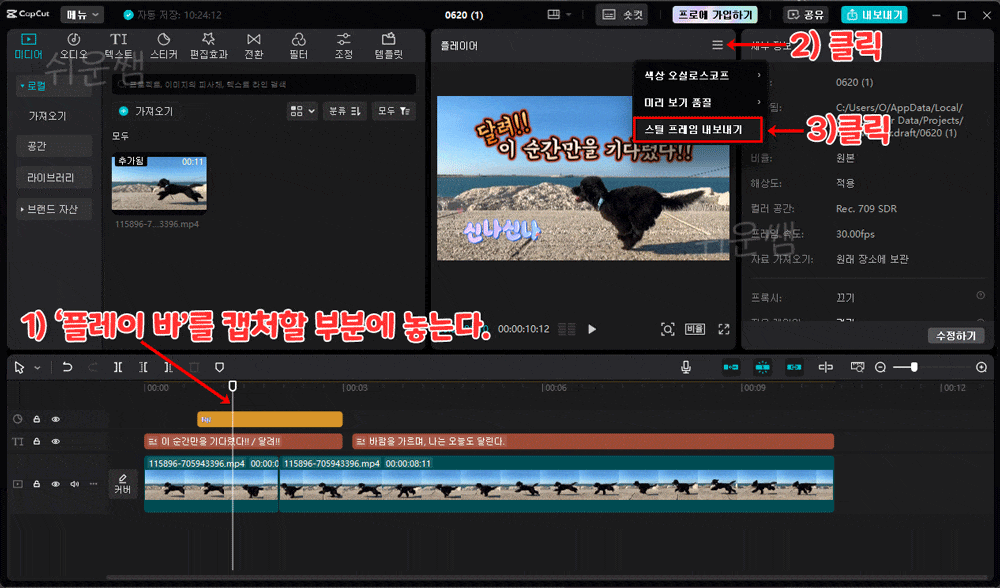Screen dimensions: 1000x588
Task: Select the 필터 (Filter) panel icon
Action: (x=300, y=44)
